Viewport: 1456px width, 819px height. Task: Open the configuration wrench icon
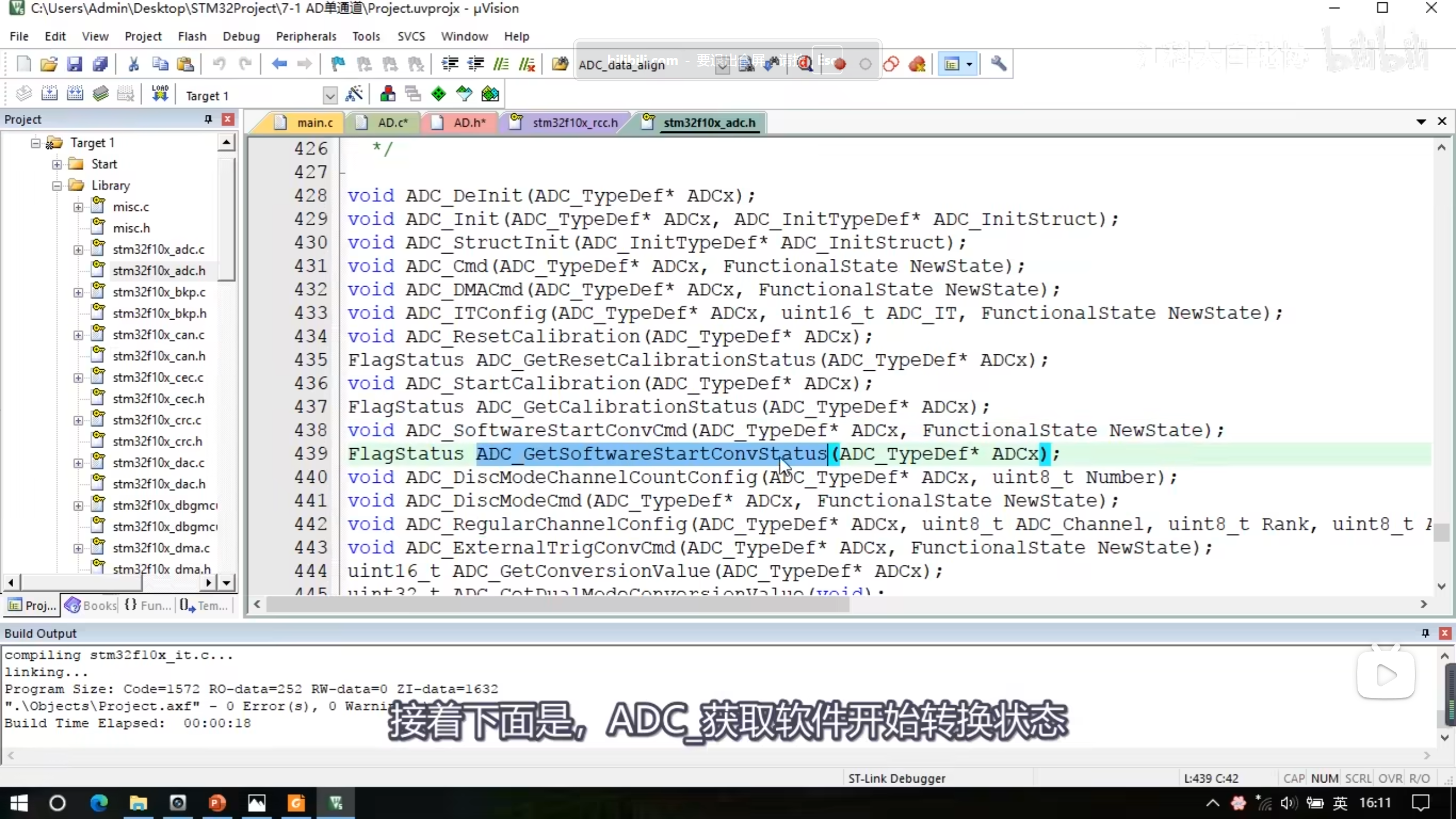pos(999,64)
